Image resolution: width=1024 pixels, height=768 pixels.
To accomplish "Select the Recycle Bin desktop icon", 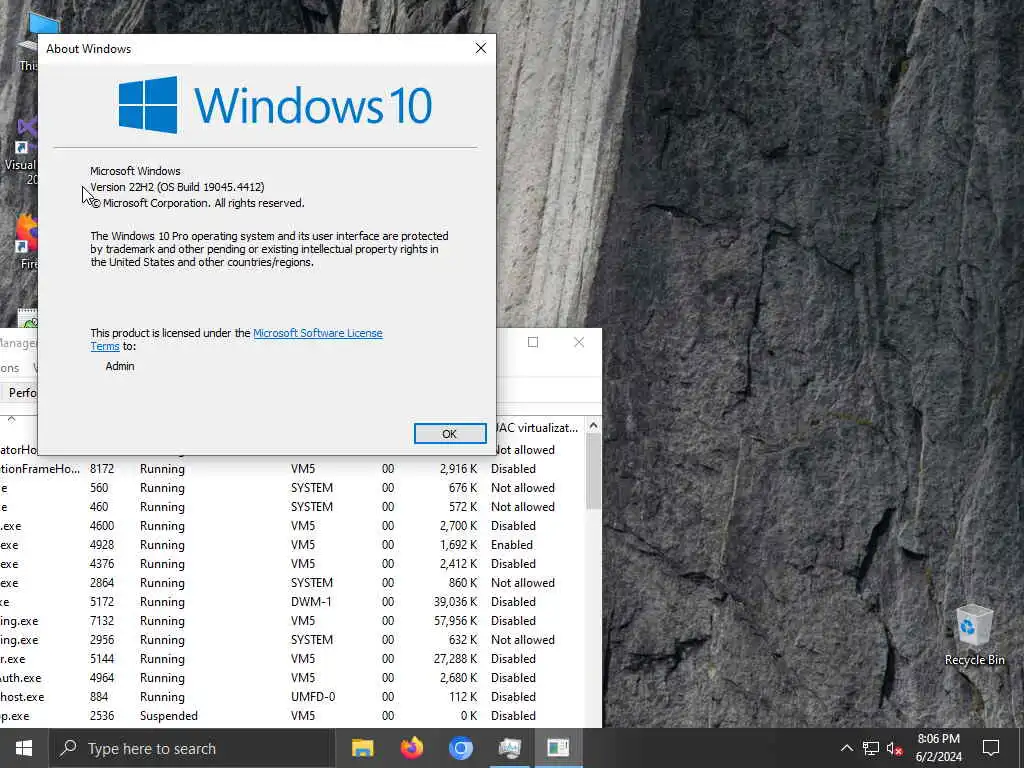I will pos(974,635).
